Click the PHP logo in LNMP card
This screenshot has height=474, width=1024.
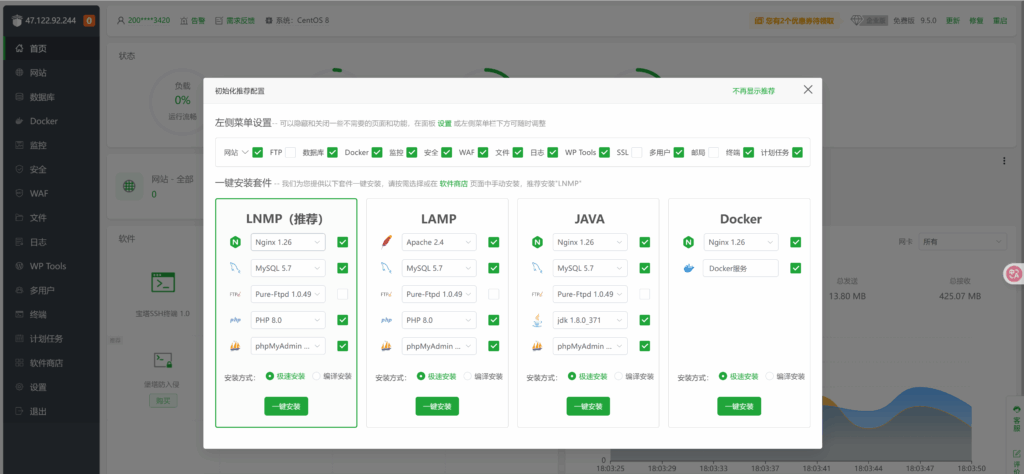click(x=235, y=320)
